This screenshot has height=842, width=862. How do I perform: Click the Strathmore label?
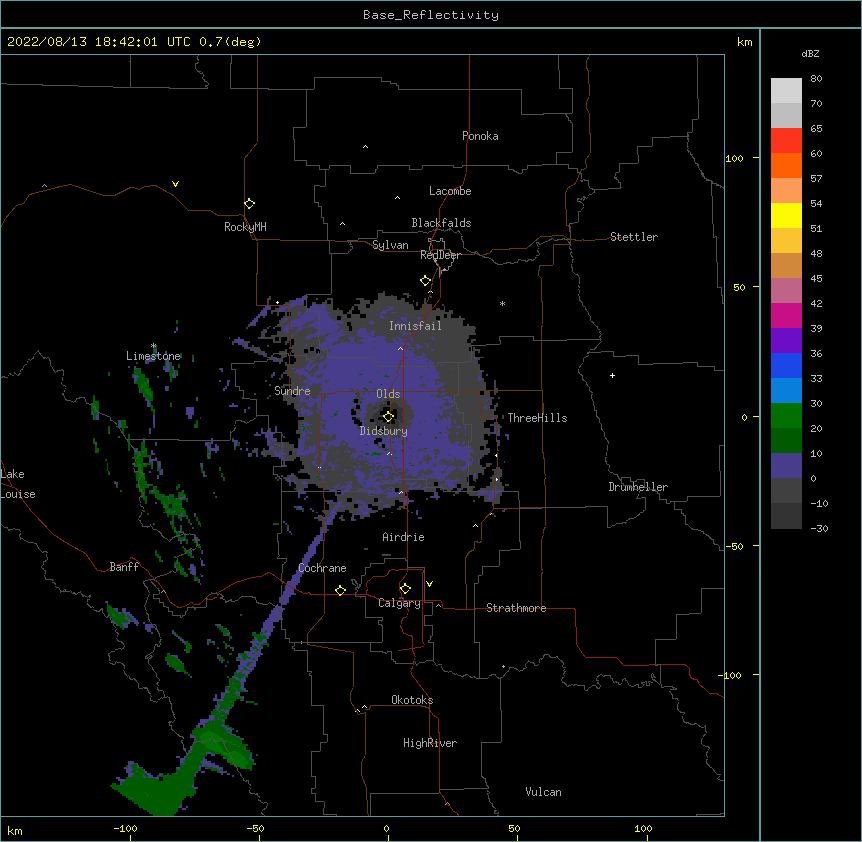tap(516, 608)
